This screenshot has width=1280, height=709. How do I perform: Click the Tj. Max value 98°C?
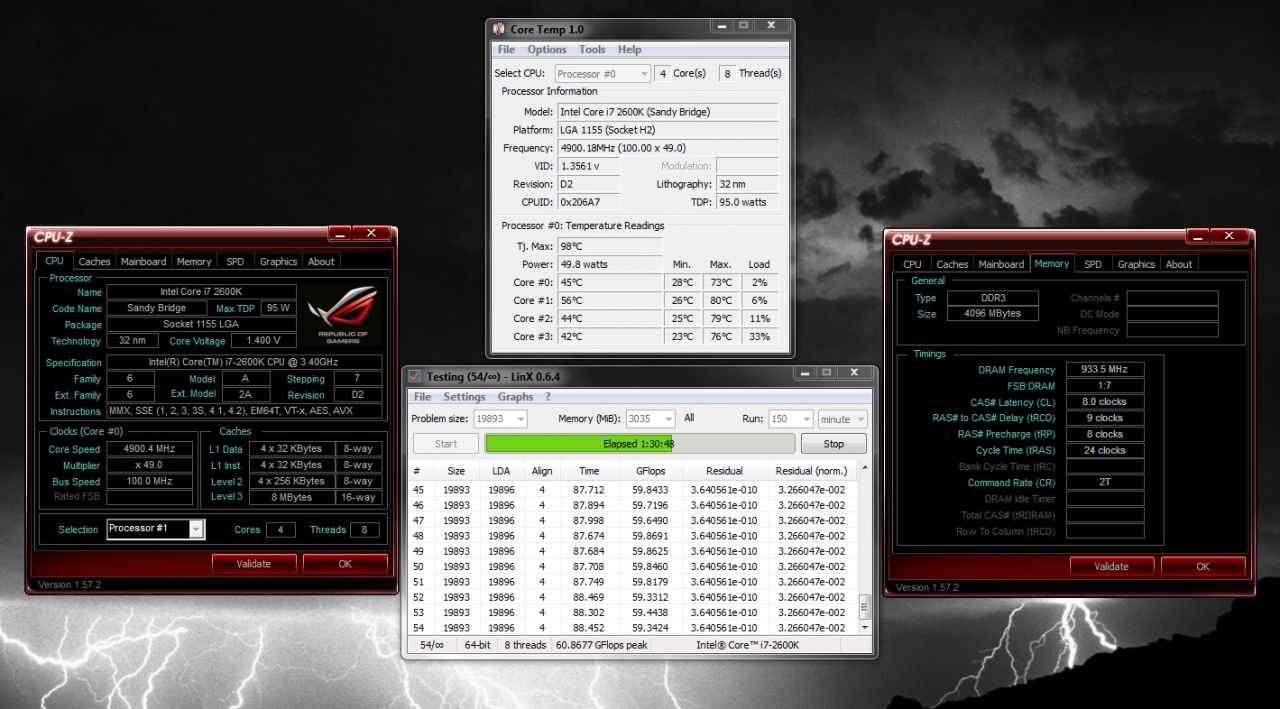(609, 246)
